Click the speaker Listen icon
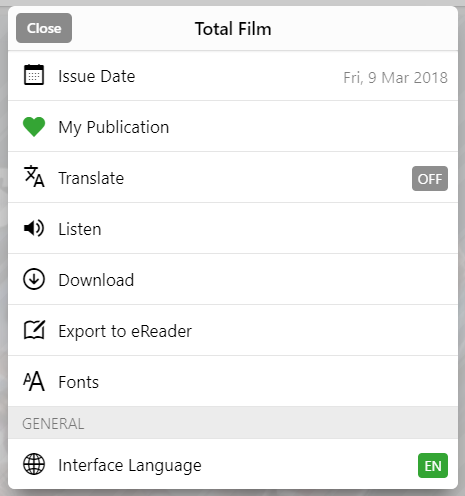 34,228
